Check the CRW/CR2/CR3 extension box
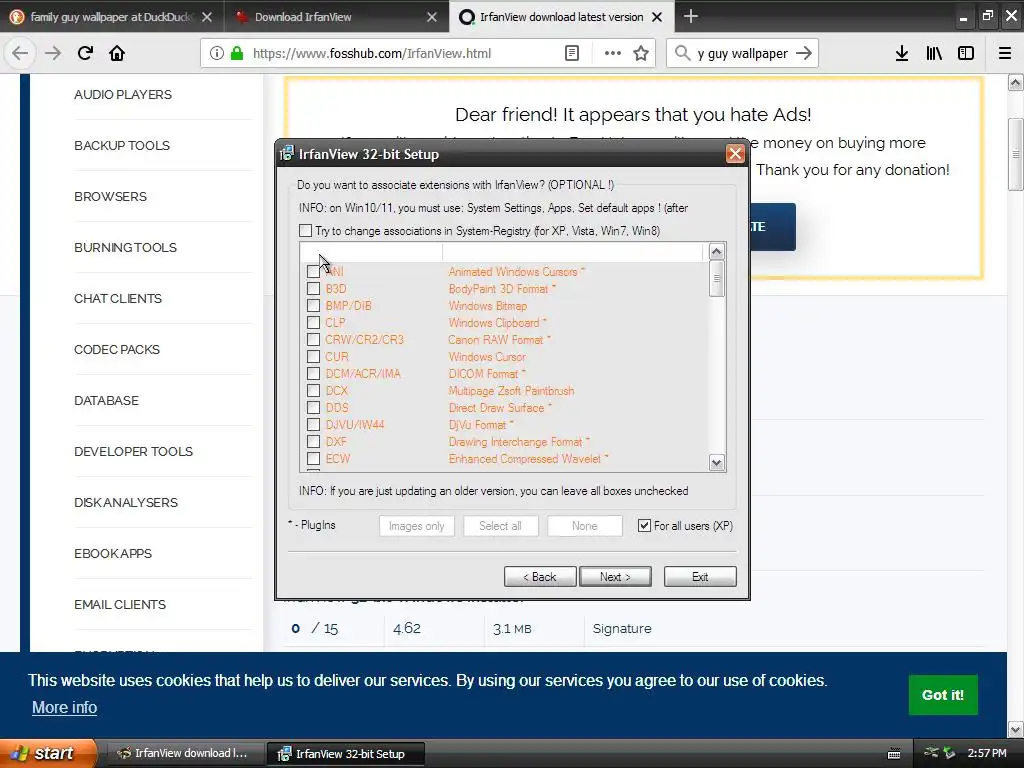The height and width of the screenshot is (768, 1024). tap(313, 340)
